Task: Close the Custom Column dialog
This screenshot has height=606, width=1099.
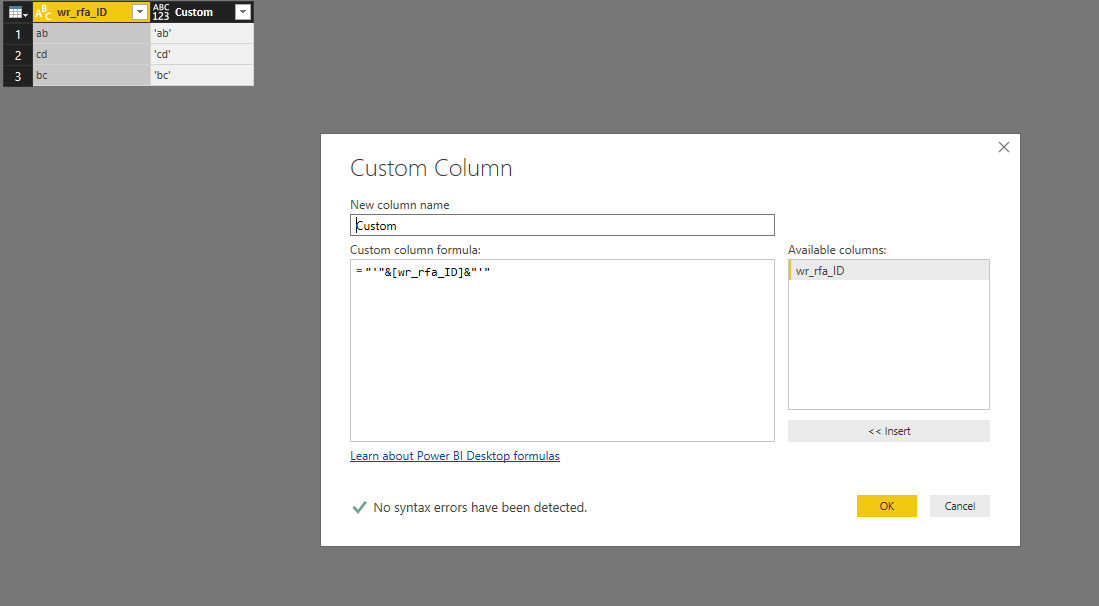Action: pos(1004,147)
